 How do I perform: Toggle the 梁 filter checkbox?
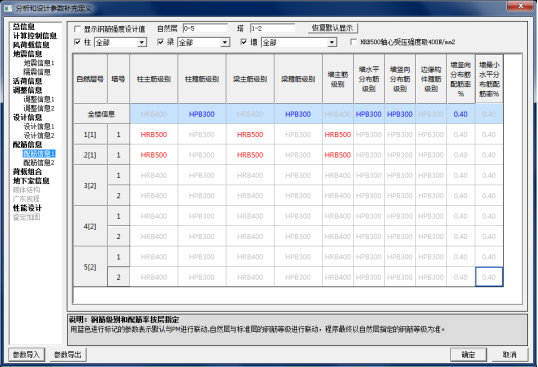(161, 42)
